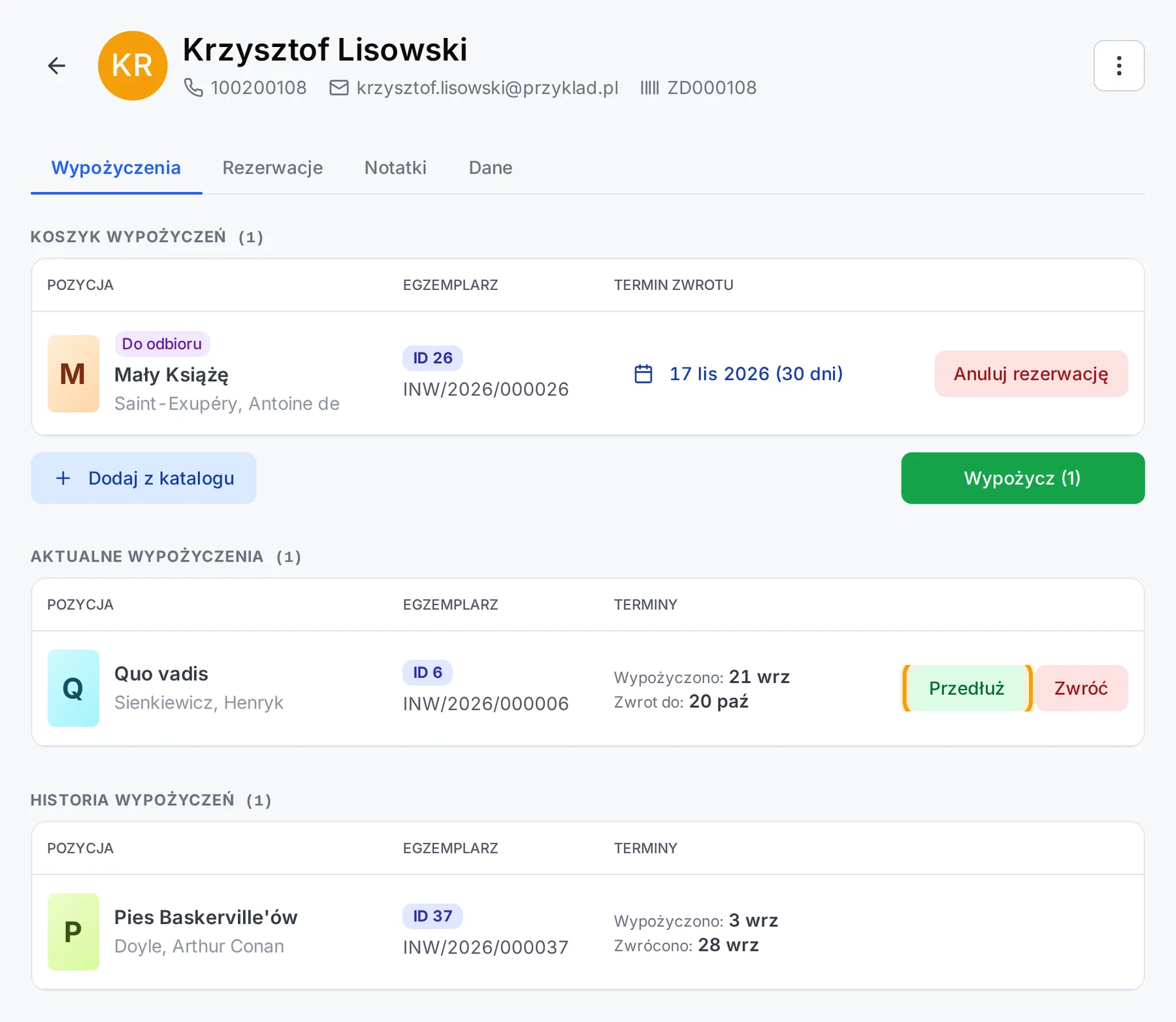Screen dimensions: 1176x1022
Task: Open the 17 lis 2026 (30 dni) date picker
Action: pyautogui.click(x=739, y=374)
